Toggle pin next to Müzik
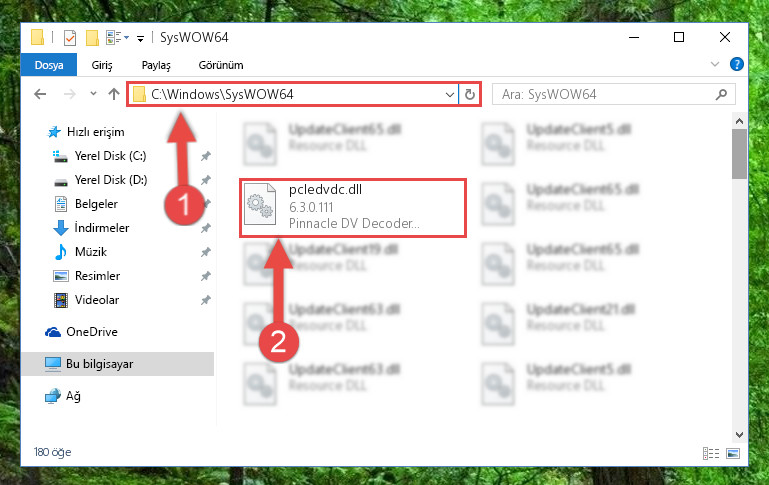769x485 pixels. (206, 252)
